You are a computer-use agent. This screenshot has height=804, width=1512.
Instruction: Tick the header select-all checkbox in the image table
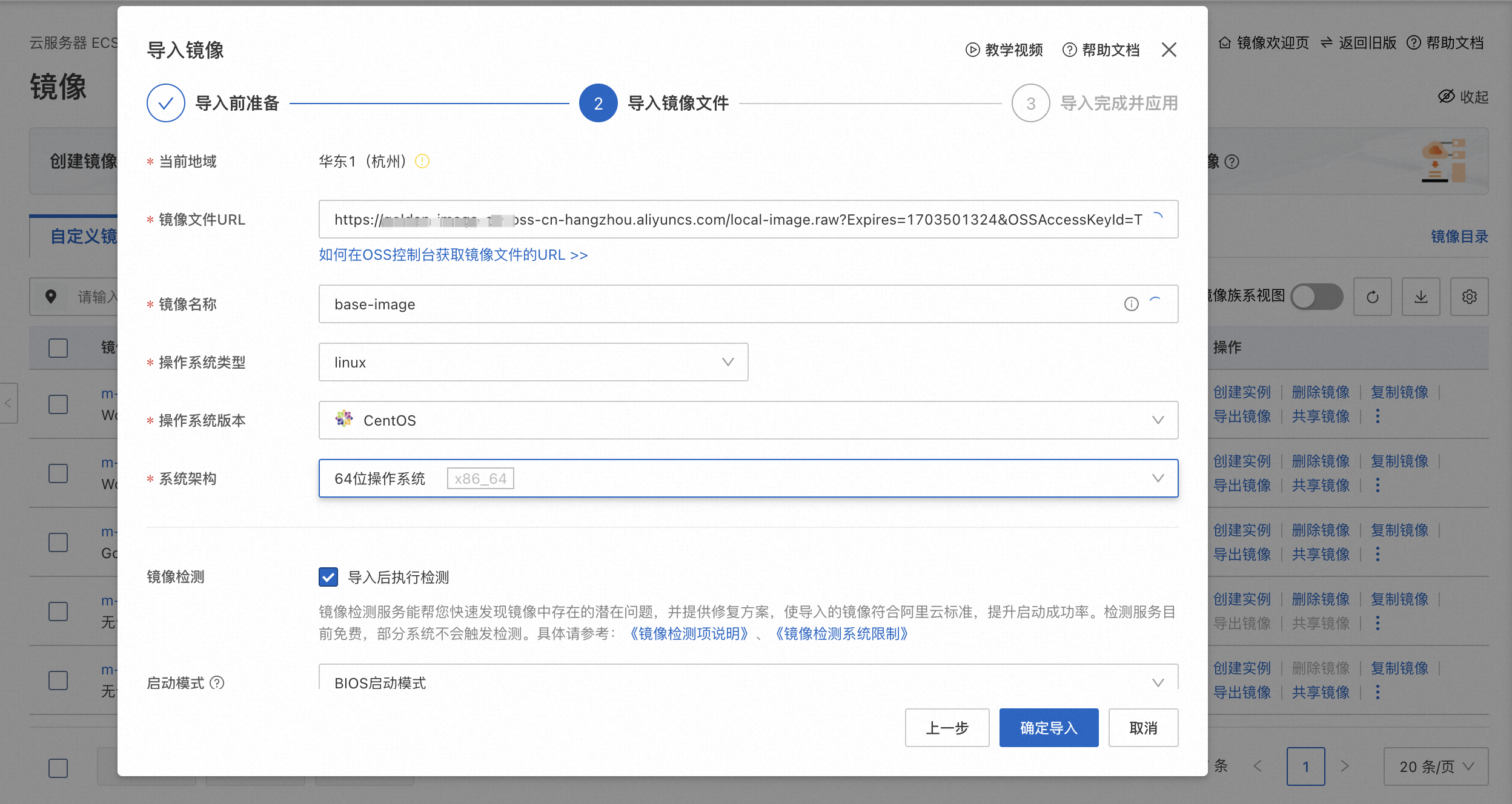point(58,348)
